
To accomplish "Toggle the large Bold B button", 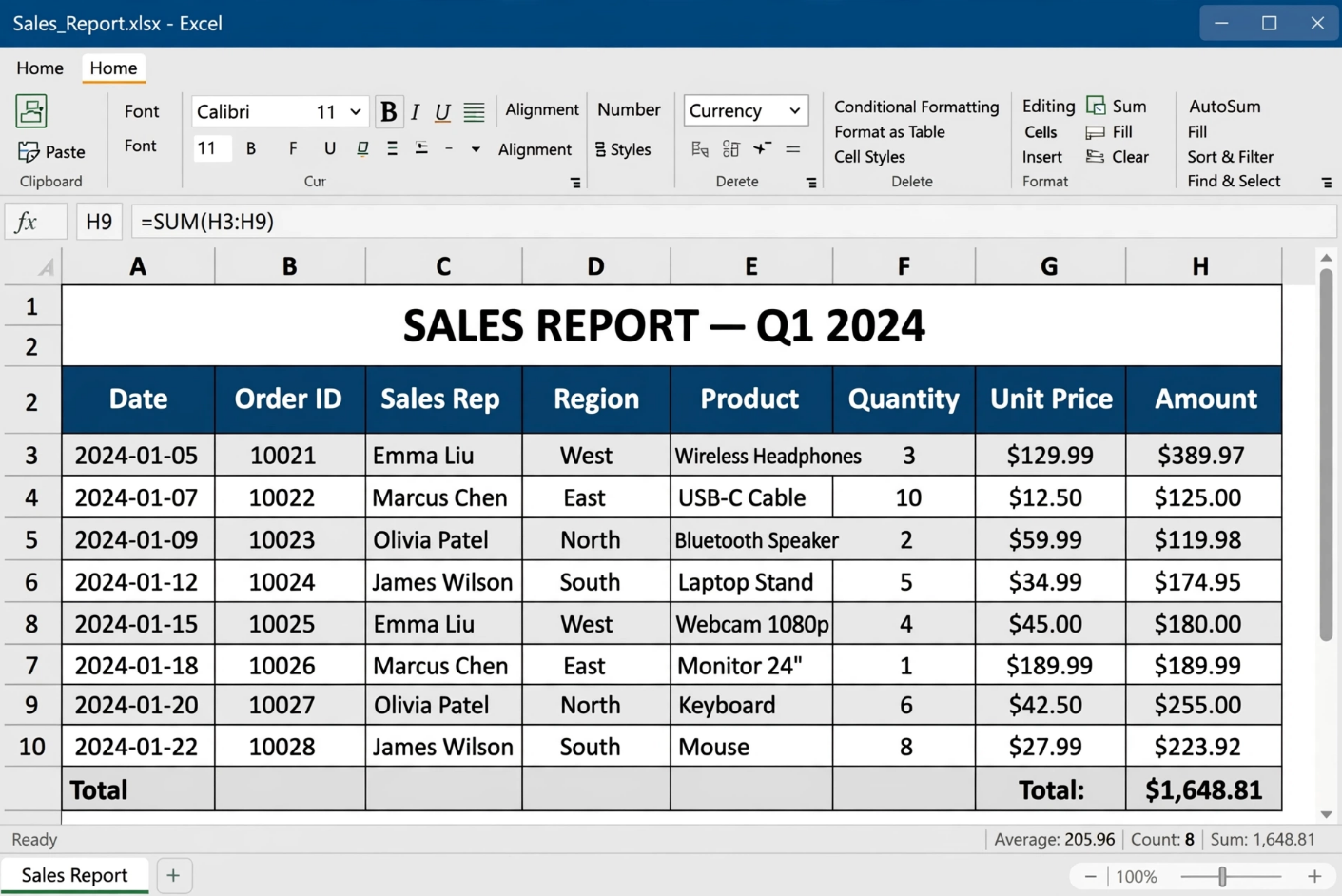I will click(388, 111).
